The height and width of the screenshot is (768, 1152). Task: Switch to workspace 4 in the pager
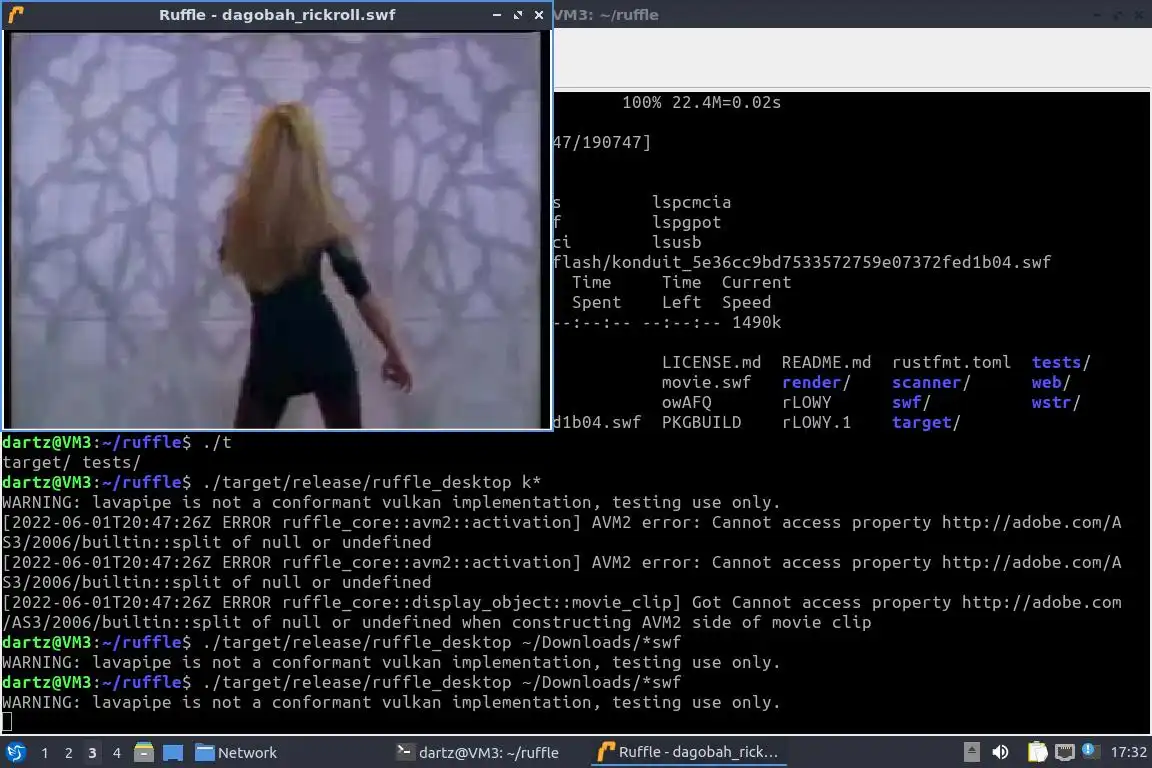[x=116, y=753]
